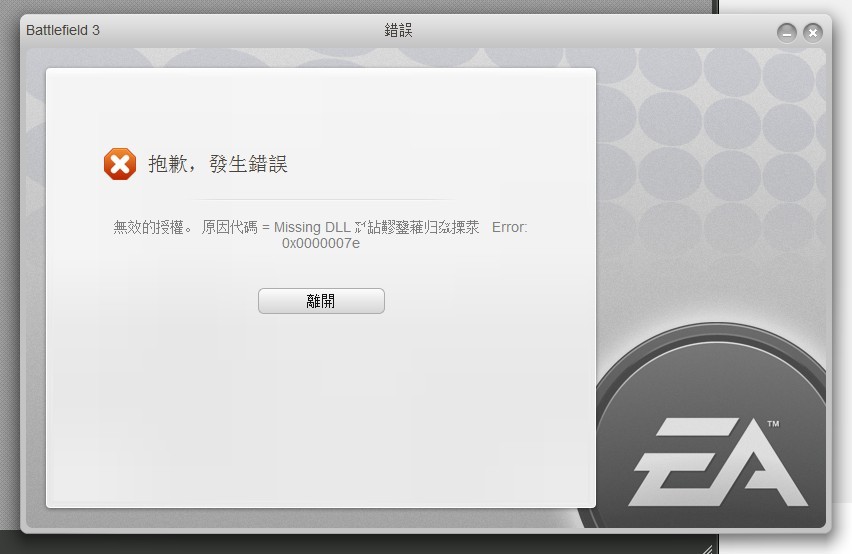The width and height of the screenshot is (852, 554).
Task: Click the resize grip at window corner
Action: point(706,549)
